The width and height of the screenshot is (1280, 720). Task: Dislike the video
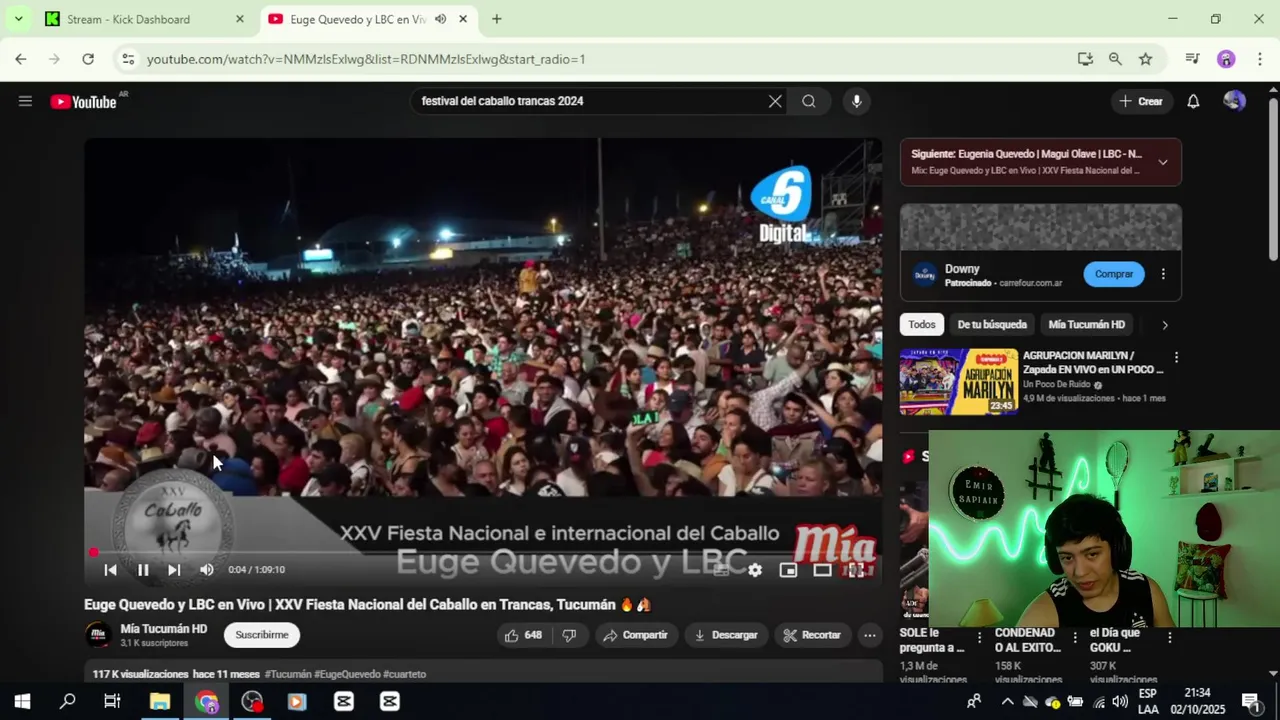click(569, 635)
